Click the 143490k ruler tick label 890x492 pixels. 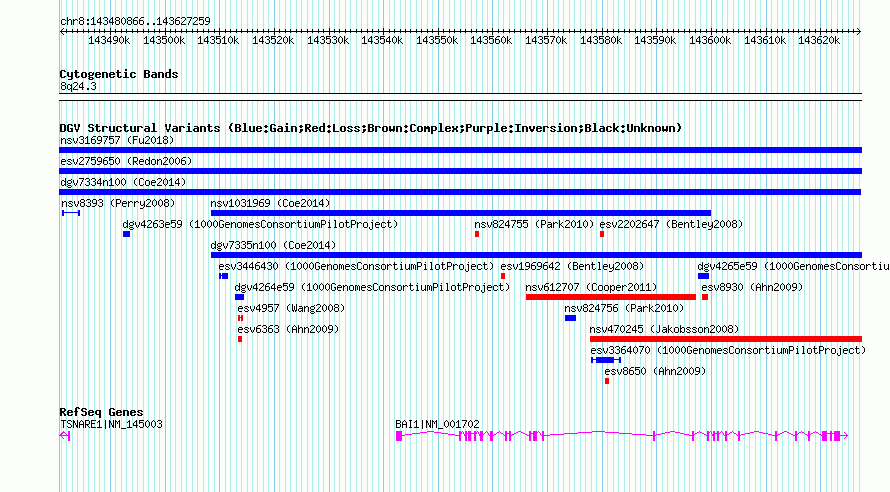[x=109, y=40]
